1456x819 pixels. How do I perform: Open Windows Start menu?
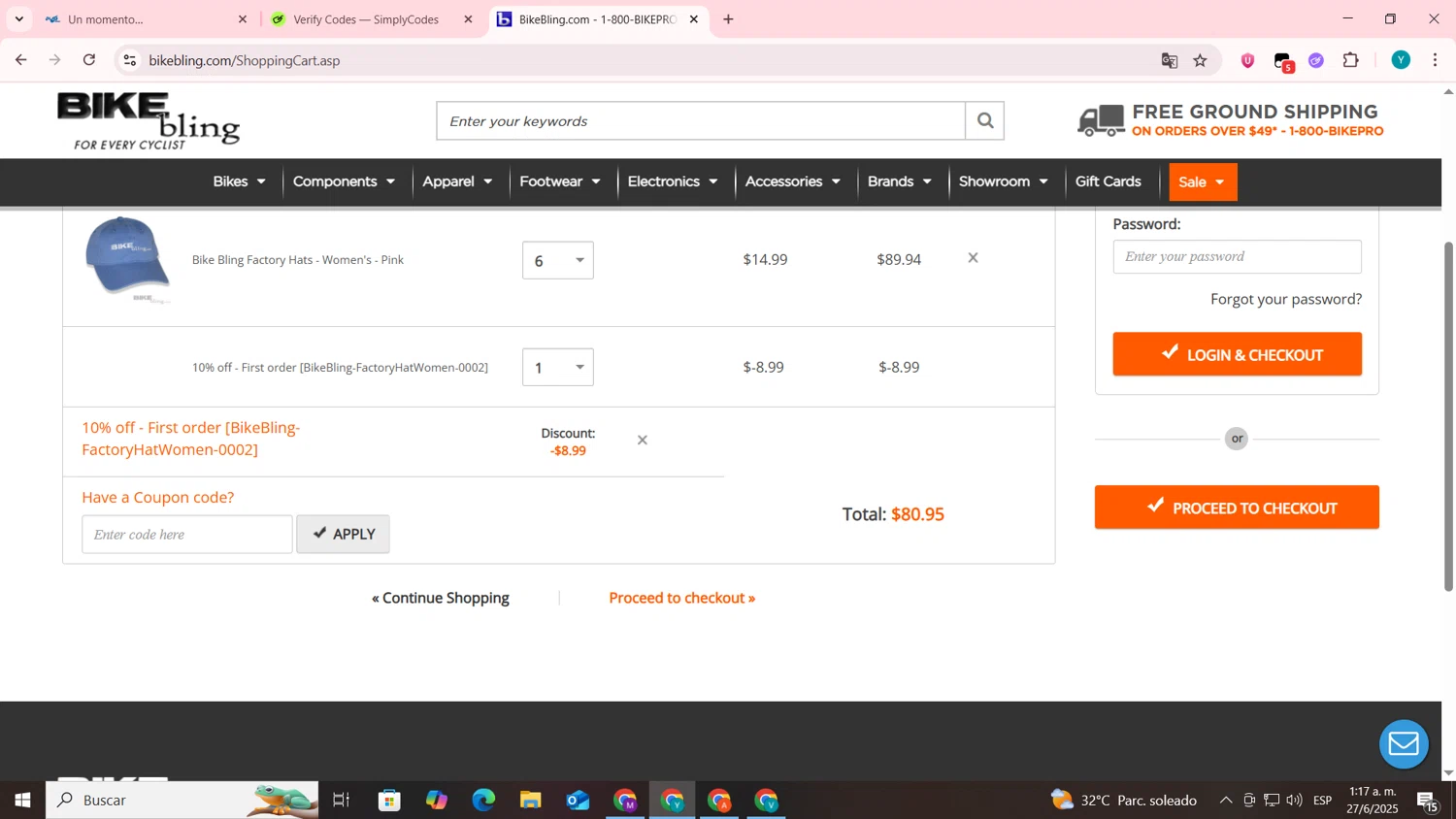pyautogui.click(x=22, y=801)
